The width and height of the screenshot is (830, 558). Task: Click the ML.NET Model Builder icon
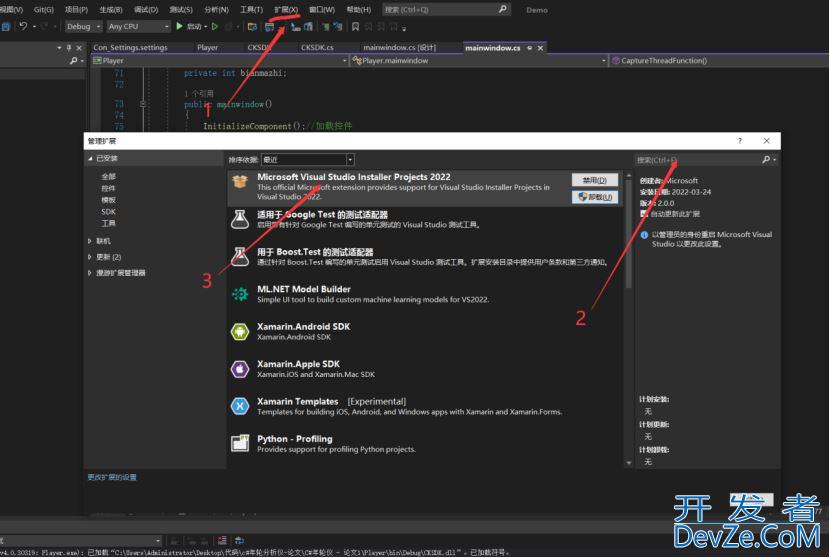[240, 294]
